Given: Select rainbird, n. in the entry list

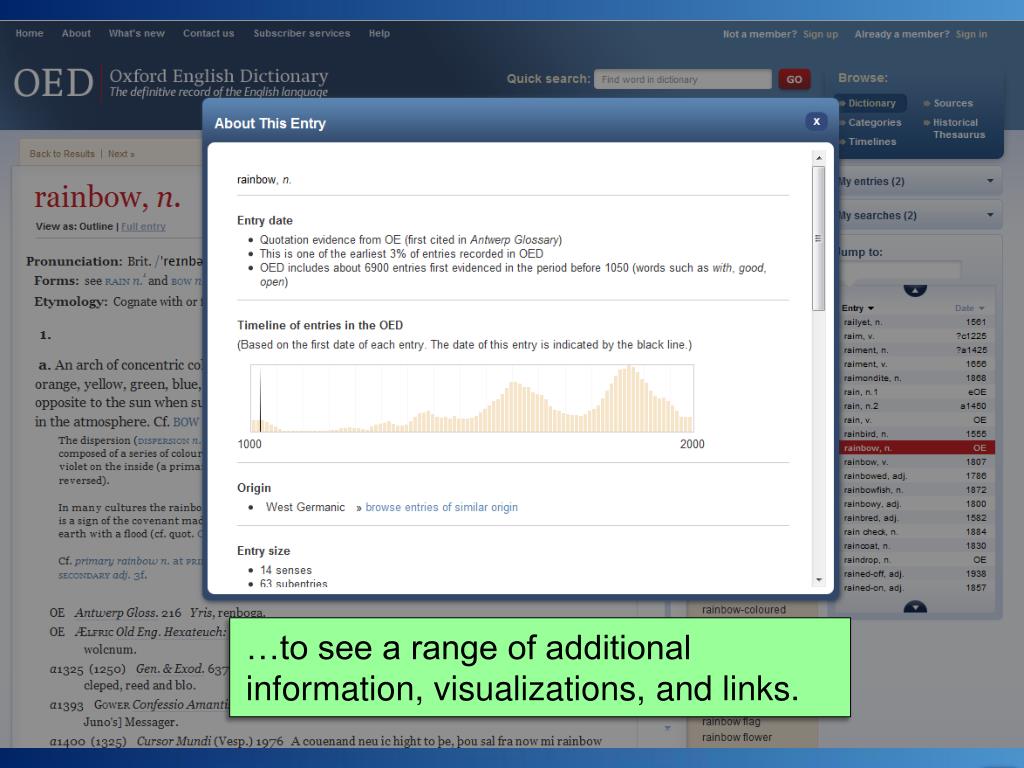Looking at the screenshot, I should [x=917, y=434].
